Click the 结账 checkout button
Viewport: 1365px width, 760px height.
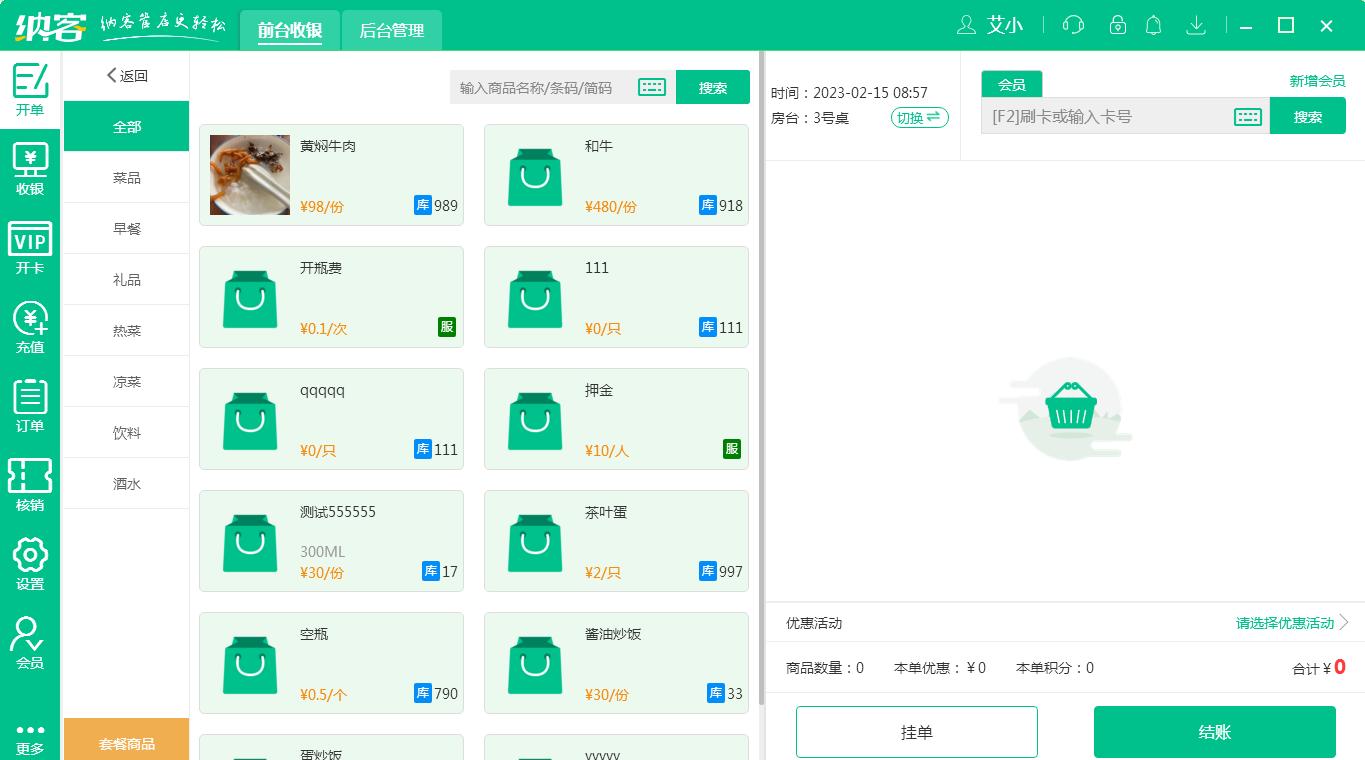1216,731
